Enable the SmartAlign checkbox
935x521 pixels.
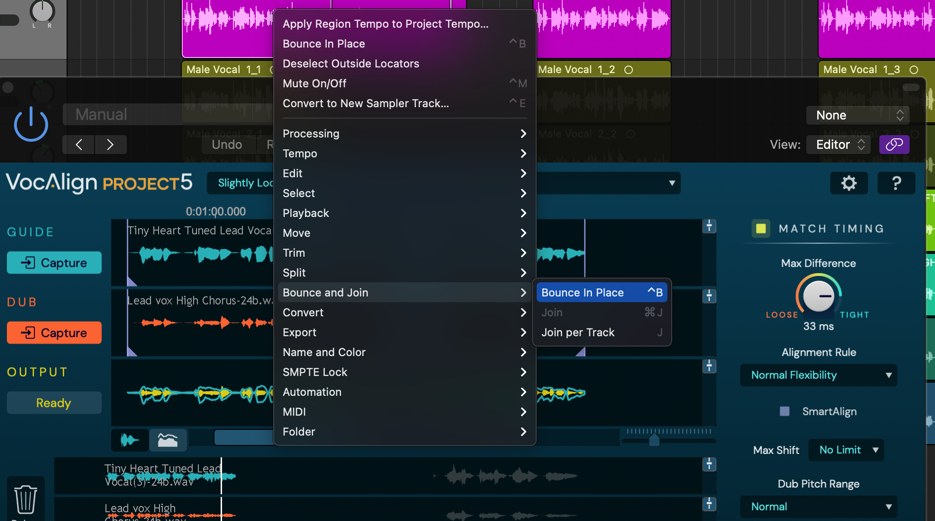point(785,411)
